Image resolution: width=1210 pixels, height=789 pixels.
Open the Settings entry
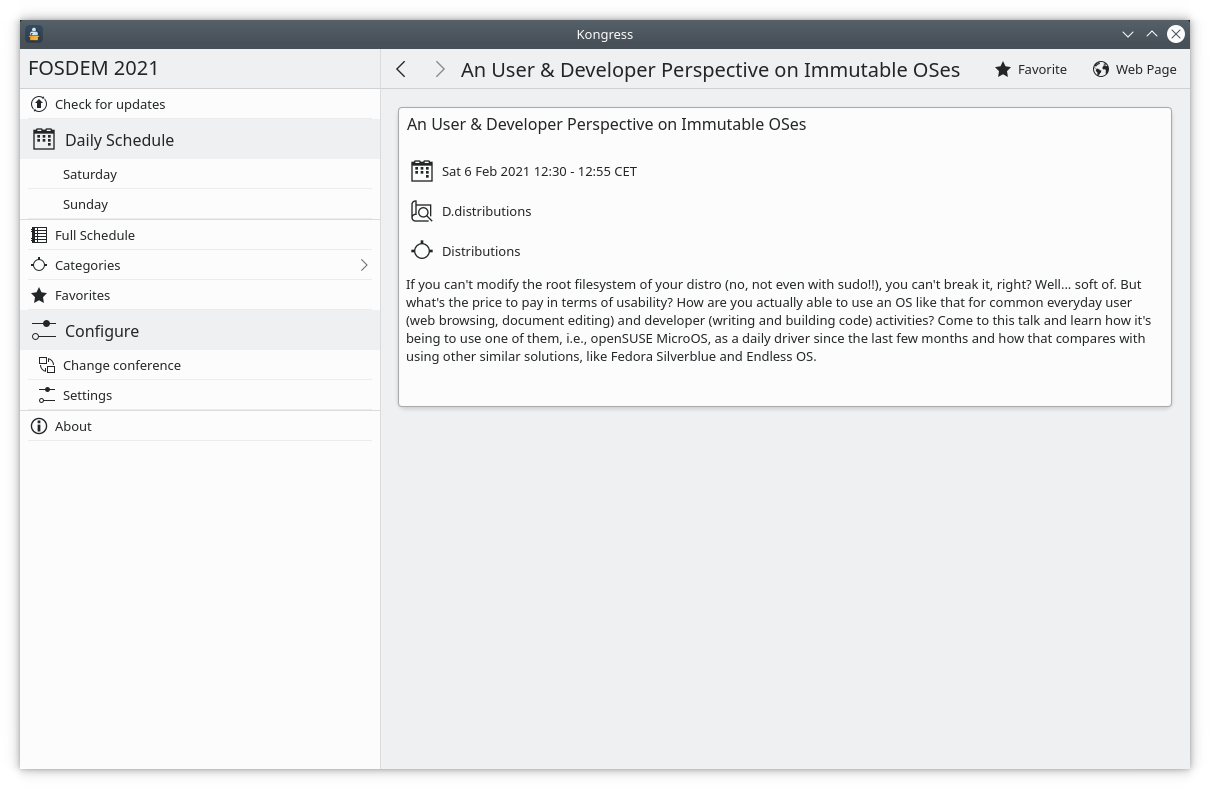coord(87,395)
